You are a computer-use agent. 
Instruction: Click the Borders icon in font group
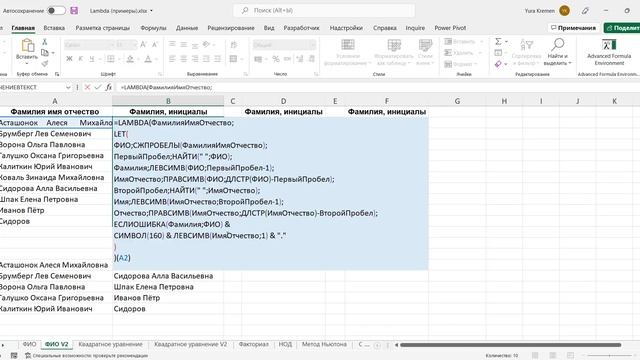[111, 59]
